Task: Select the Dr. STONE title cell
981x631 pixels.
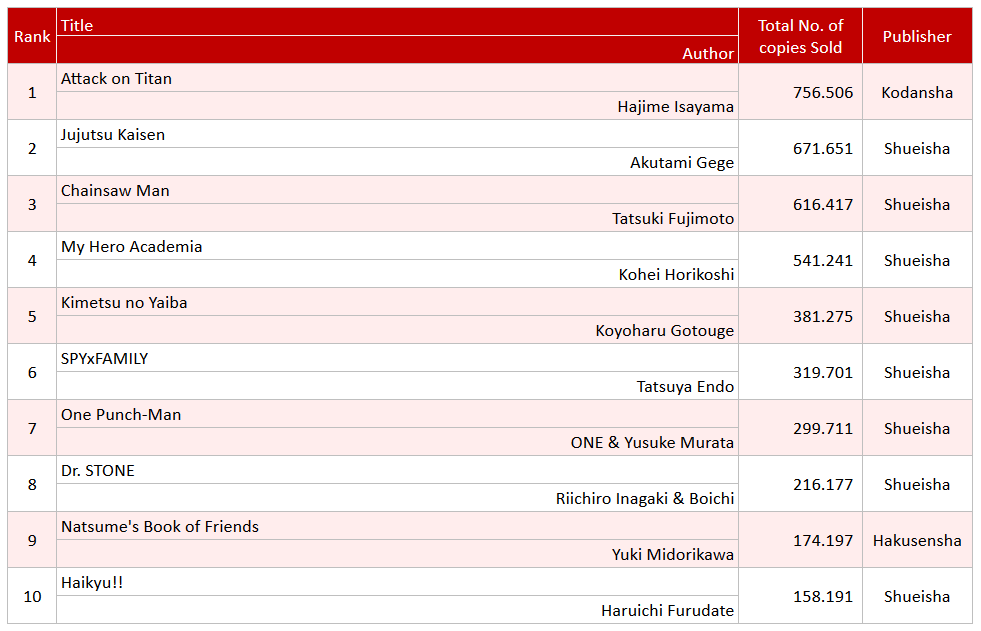Action: click(397, 470)
